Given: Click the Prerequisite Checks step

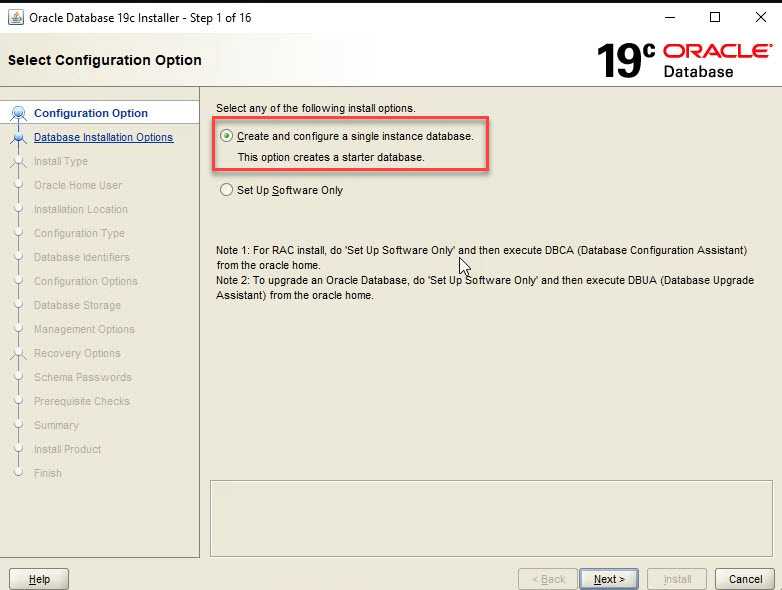Looking at the screenshot, I should 82,402.
